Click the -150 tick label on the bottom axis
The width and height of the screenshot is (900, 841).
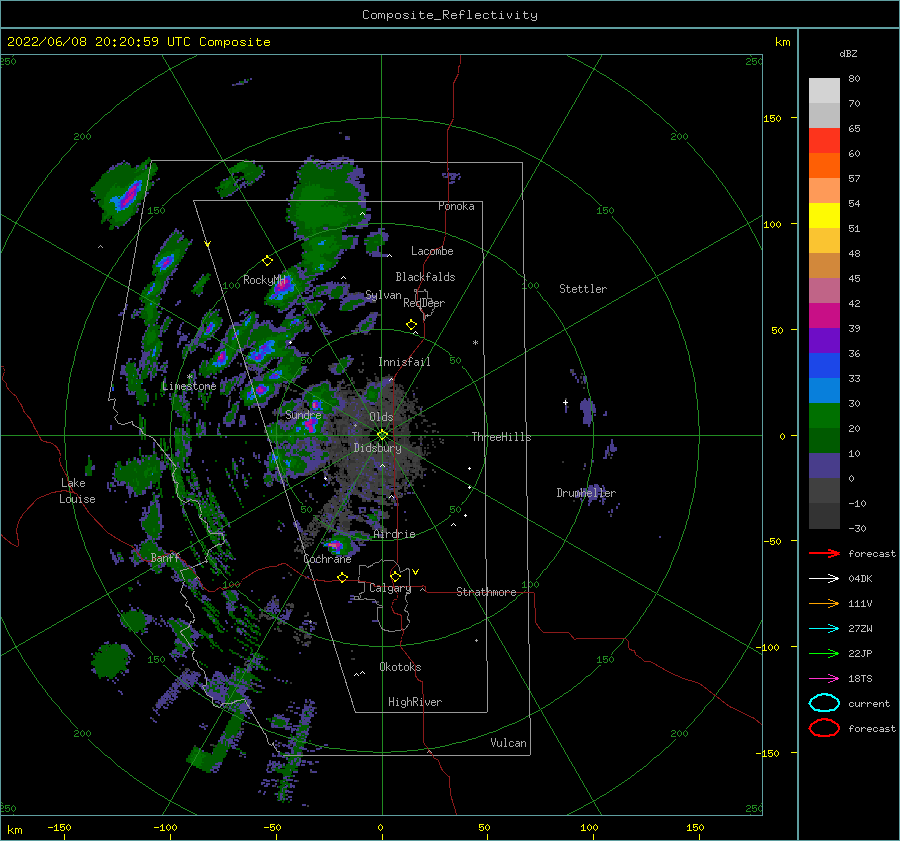coord(59,827)
